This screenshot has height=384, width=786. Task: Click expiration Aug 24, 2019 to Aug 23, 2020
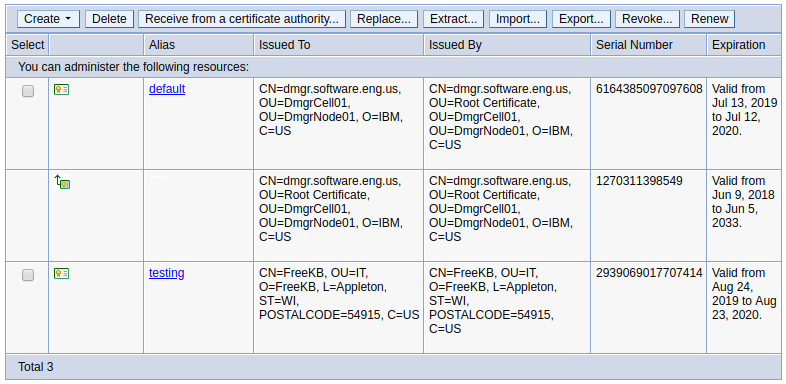[x=744, y=294]
